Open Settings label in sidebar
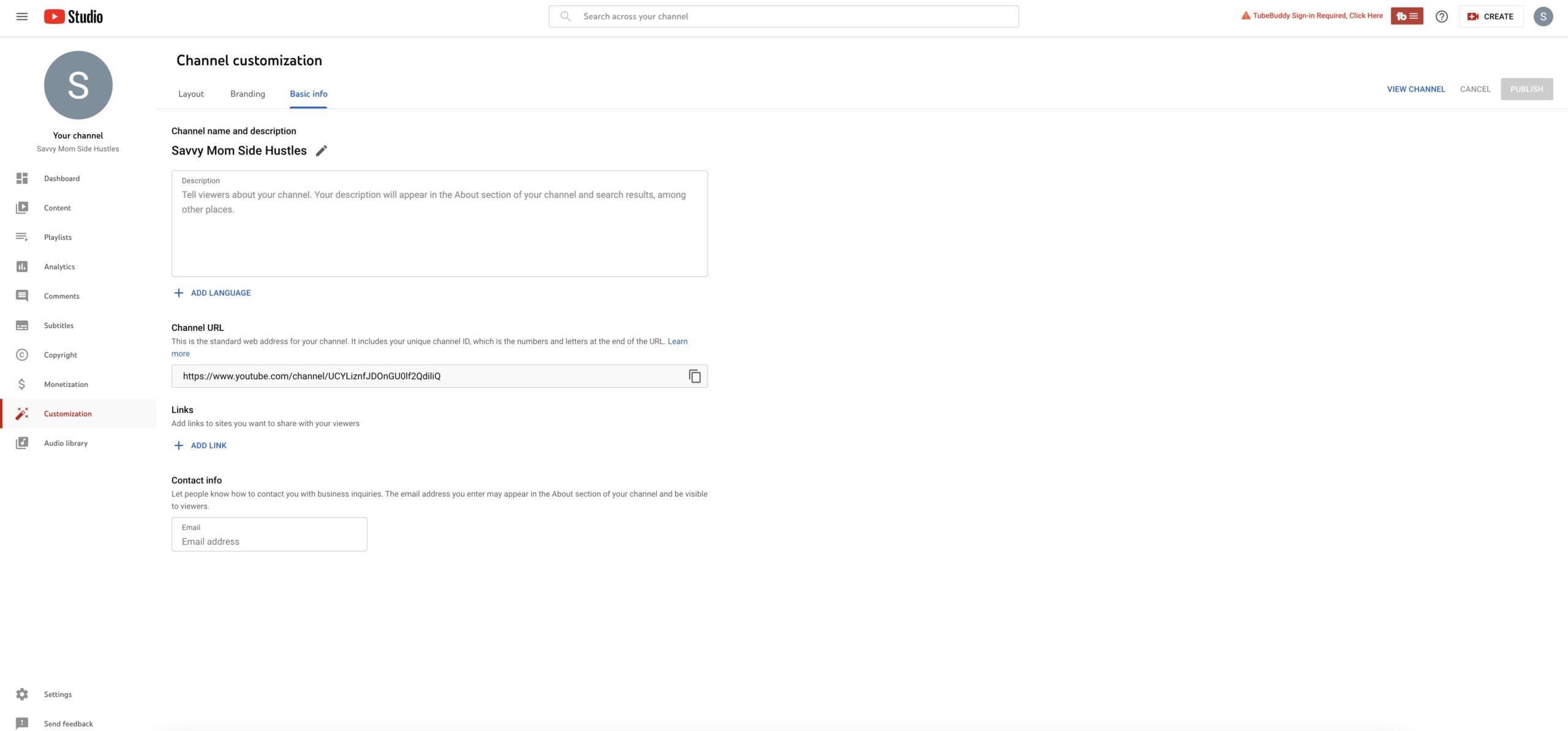Screen dimensions: 1568x731 pos(58,694)
